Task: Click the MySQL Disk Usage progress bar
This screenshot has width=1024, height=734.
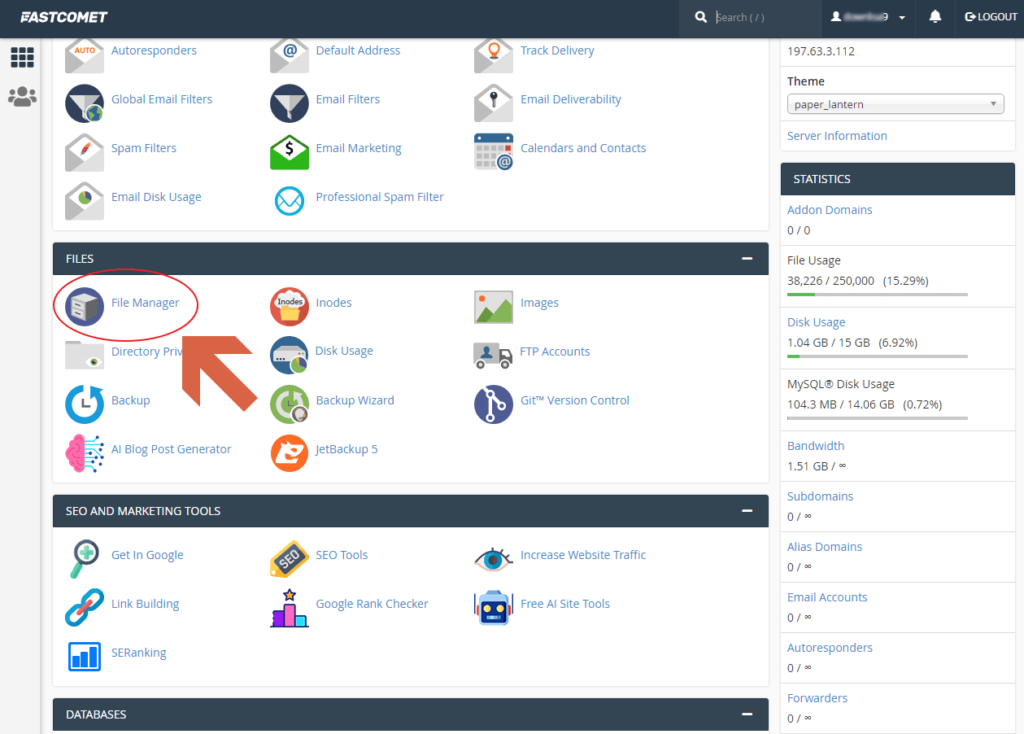Action: point(877,418)
